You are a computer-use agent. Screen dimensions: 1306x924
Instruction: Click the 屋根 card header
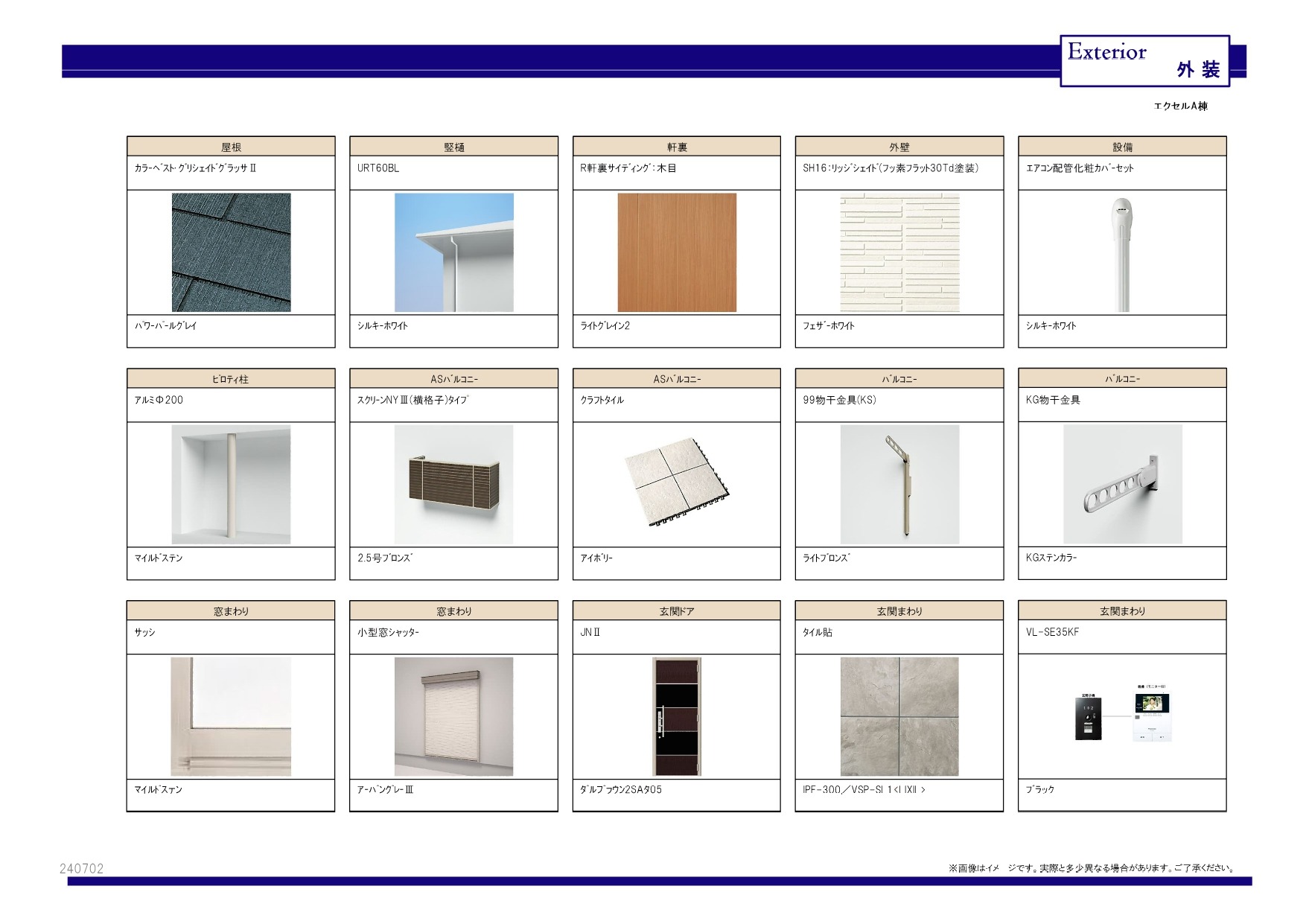231,147
